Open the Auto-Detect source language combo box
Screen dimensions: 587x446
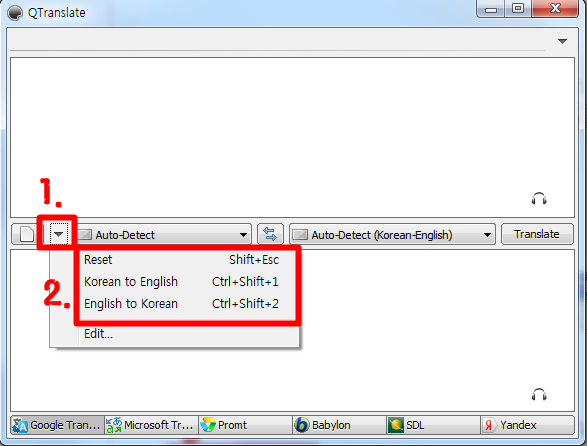pos(164,235)
